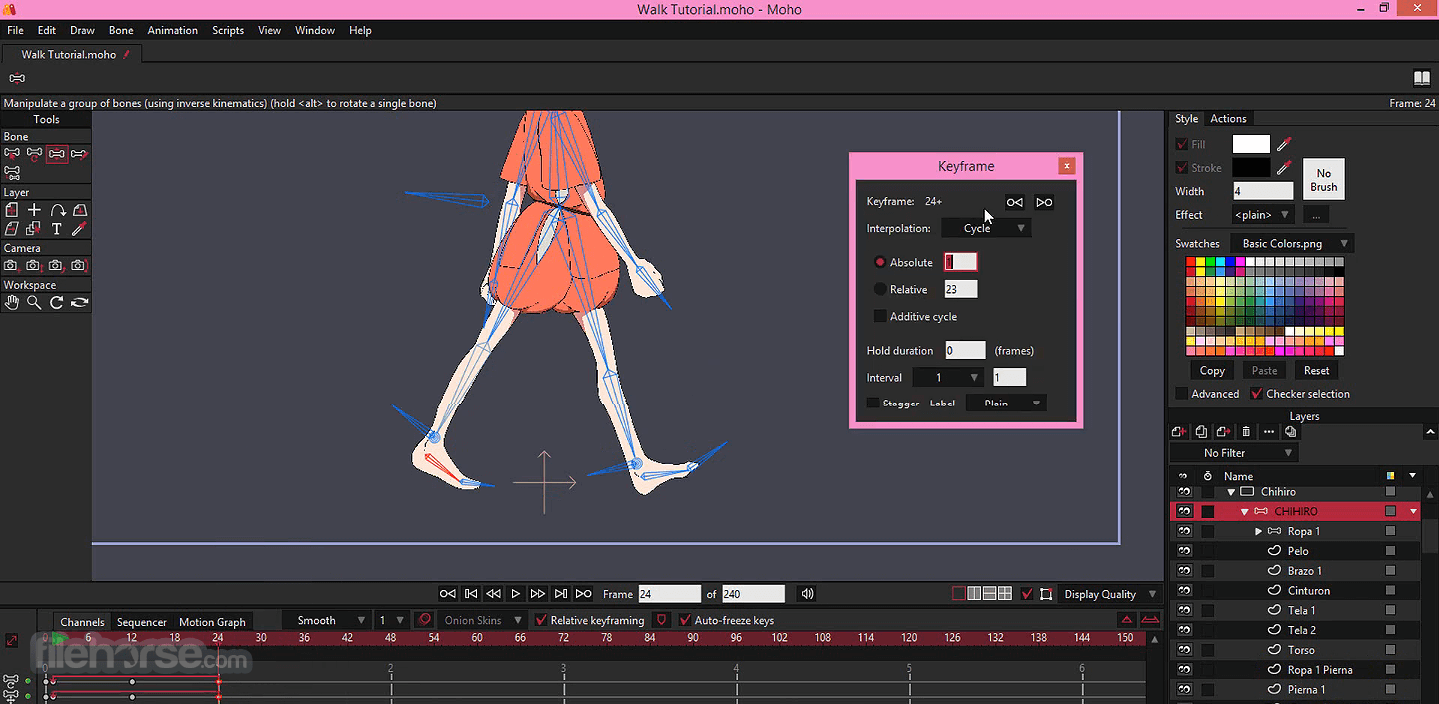
Task: Open the library book icon top right
Action: pyautogui.click(x=1421, y=78)
